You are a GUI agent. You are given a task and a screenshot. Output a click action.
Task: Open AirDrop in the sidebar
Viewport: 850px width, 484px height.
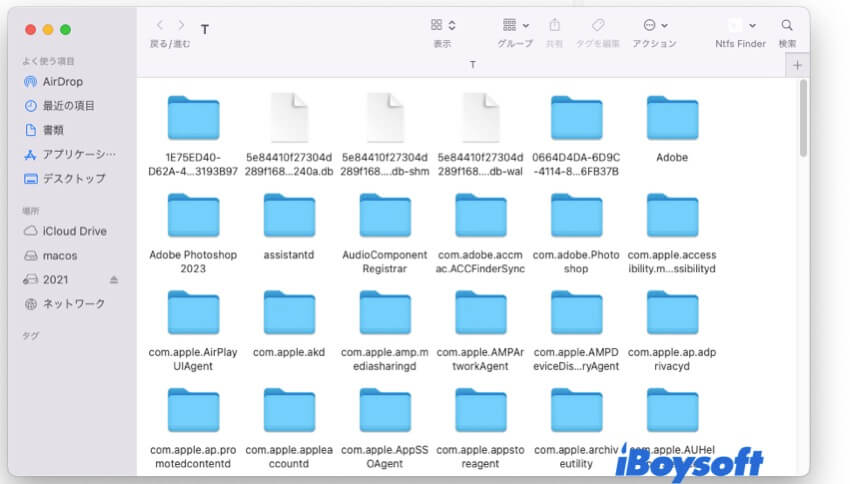61,82
